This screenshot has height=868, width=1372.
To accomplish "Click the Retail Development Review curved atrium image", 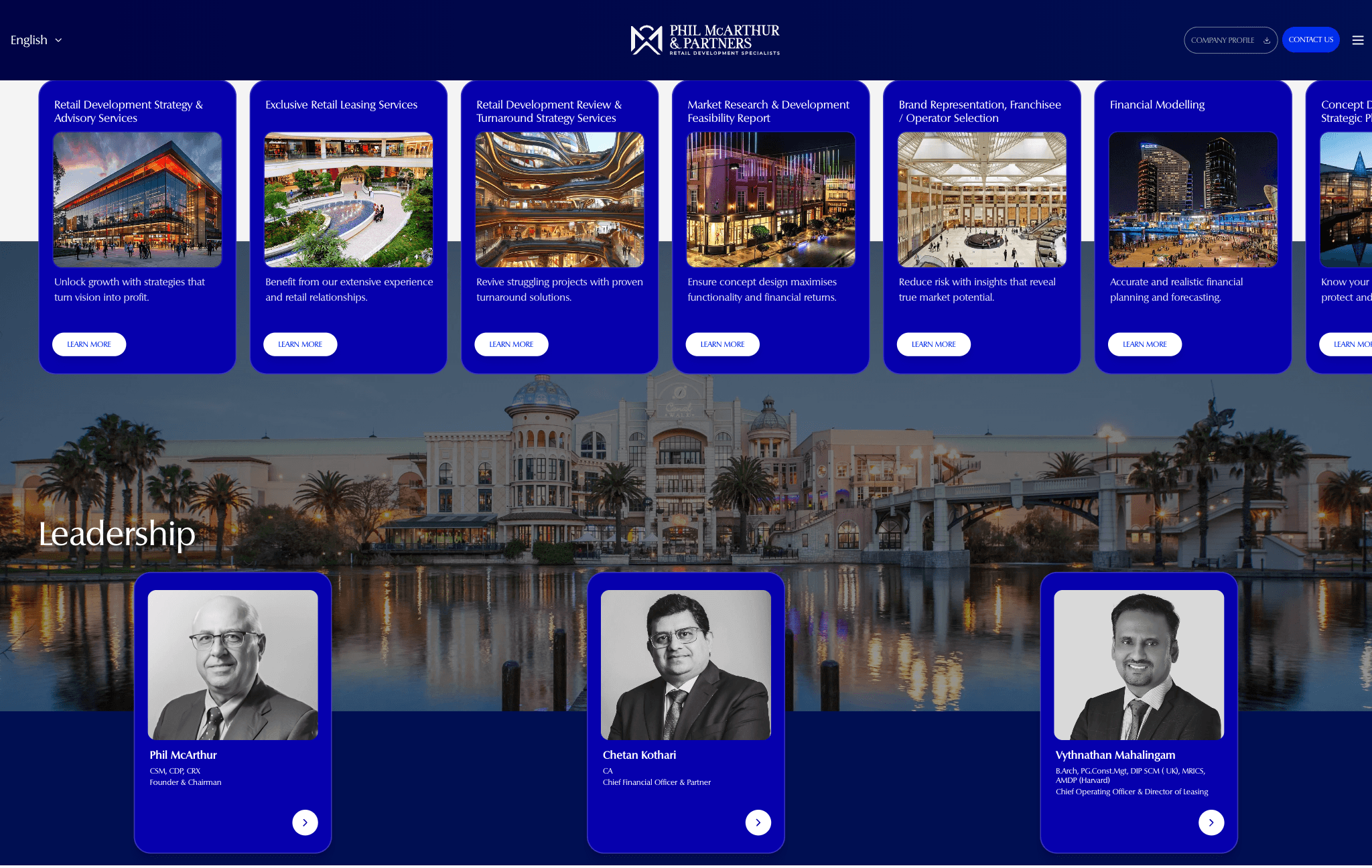I will point(559,200).
